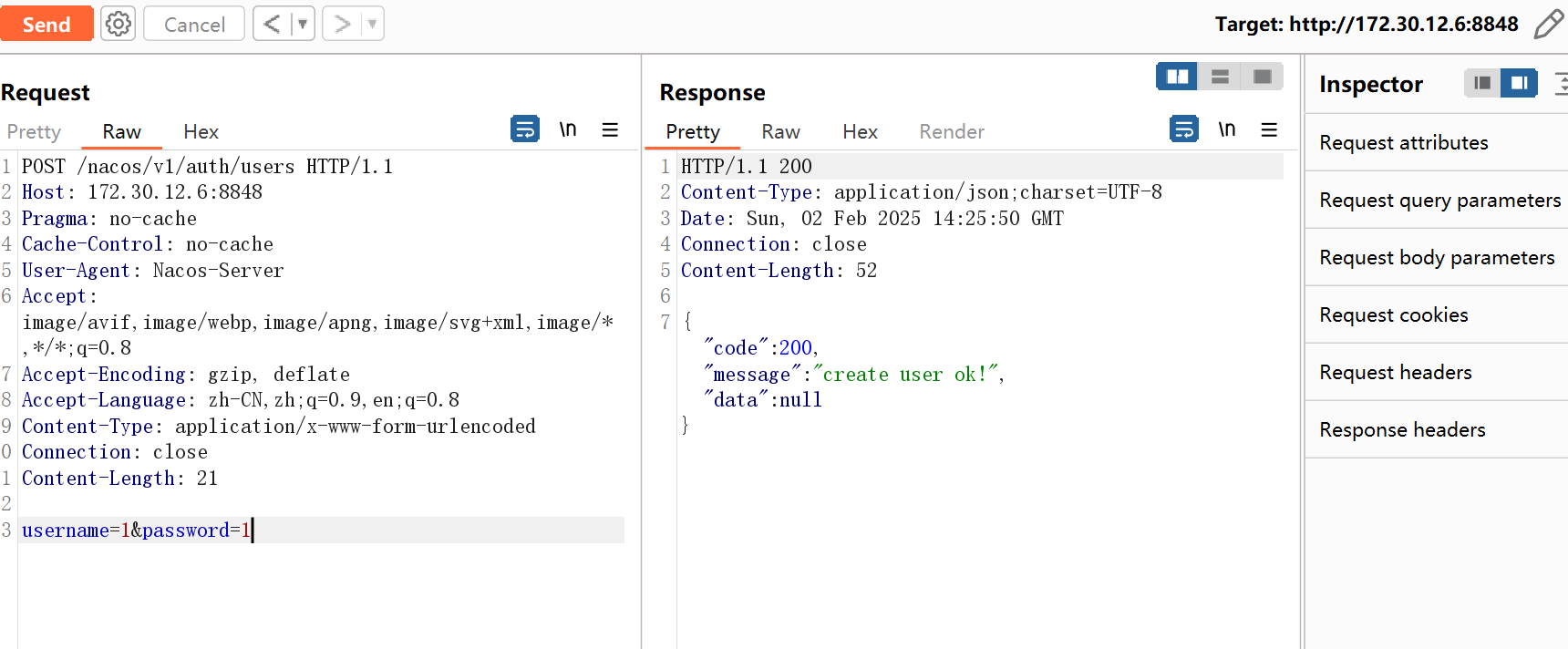Viewport: 1568px width, 649px height.
Task: Click the Content-Length: 21 request header
Action: point(119,479)
